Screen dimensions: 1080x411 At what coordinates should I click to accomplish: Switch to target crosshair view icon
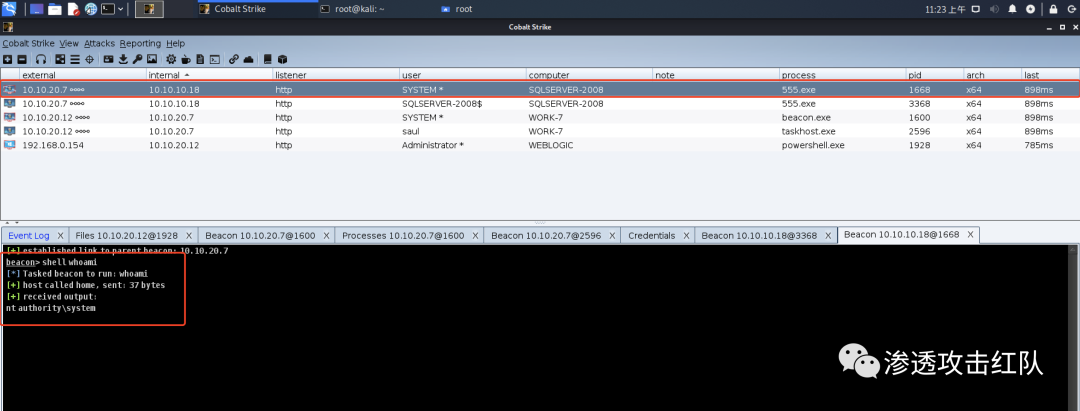coord(89,59)
